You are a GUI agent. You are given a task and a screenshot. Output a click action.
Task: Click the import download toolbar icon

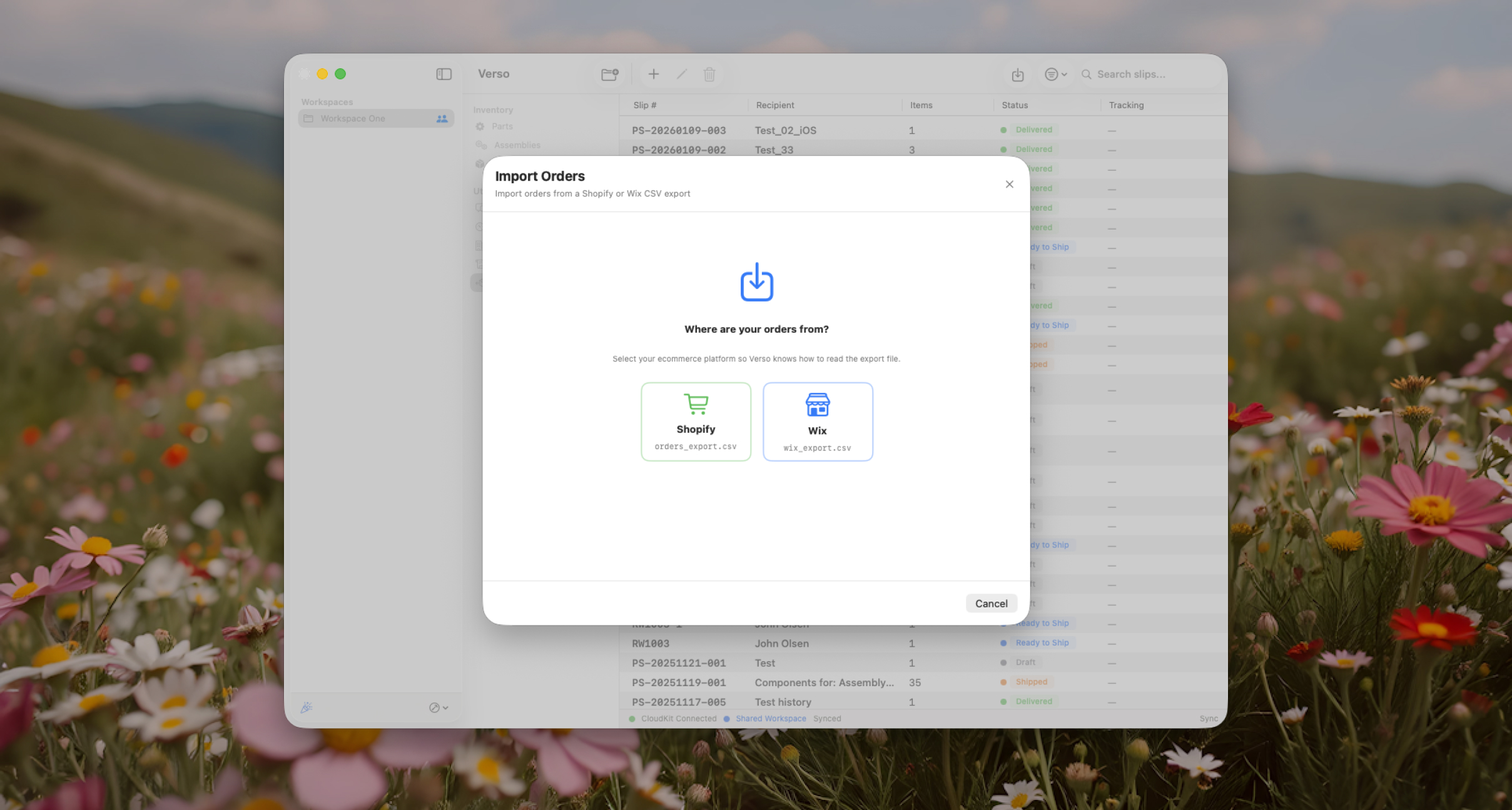(x=1017, y=74)
